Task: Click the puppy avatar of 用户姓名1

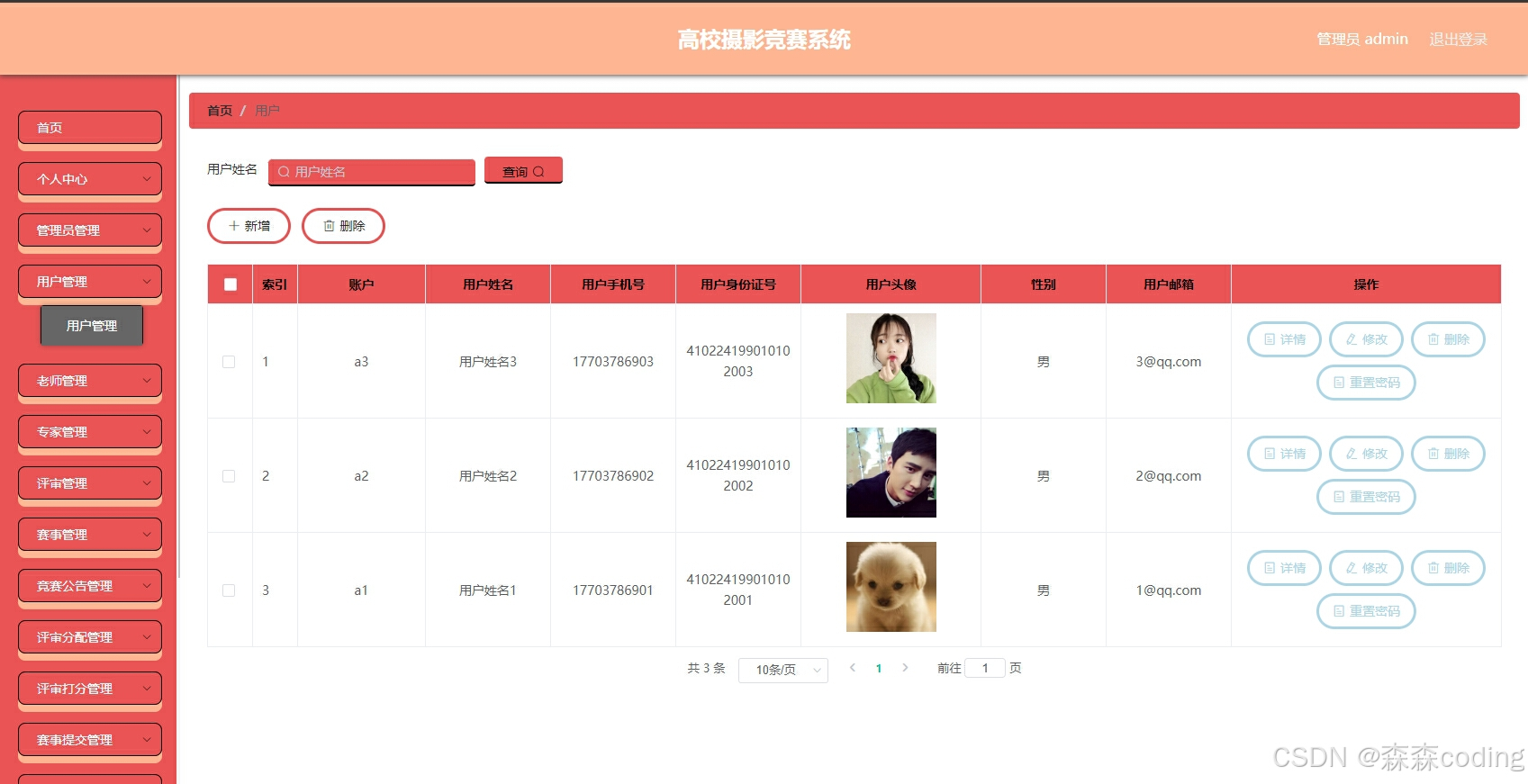Action: tap(891, 587)
